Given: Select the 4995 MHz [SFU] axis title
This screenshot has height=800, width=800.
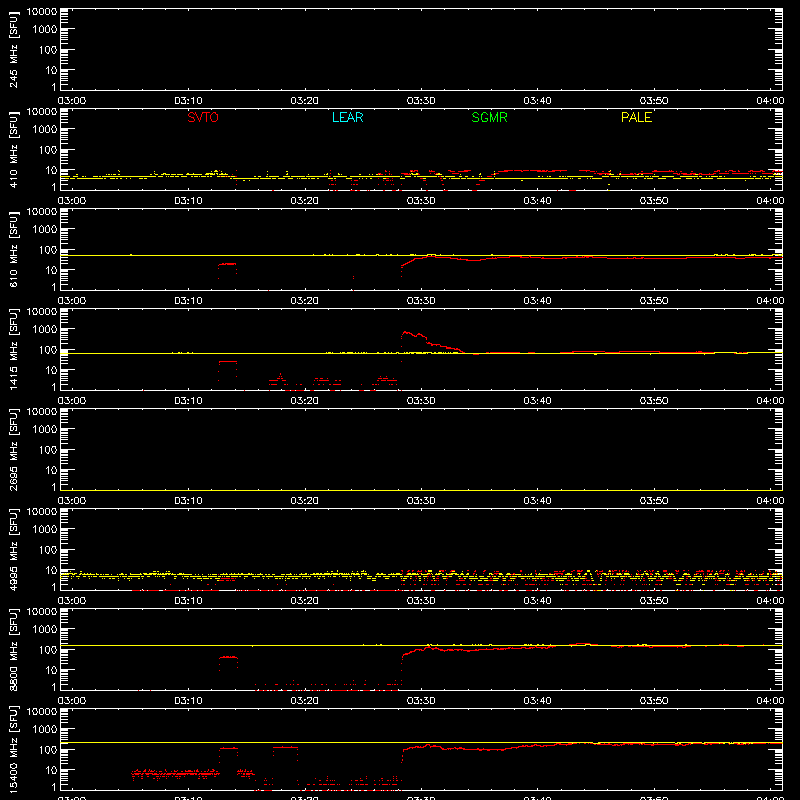Looking at the screenshot, I should [x=13, y=549].
